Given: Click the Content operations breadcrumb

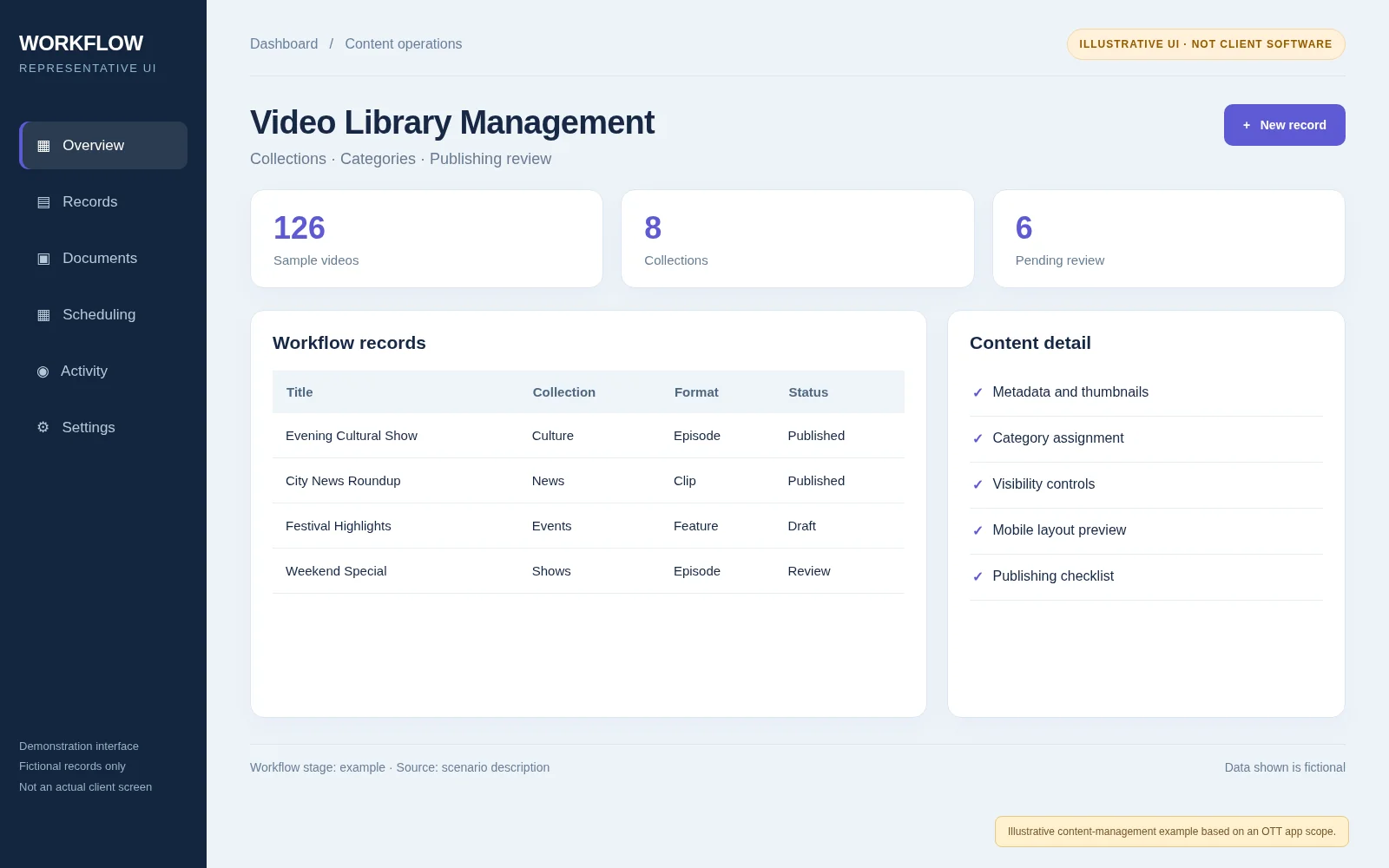Looking at the screenshot, I should [x=404, y=43].
